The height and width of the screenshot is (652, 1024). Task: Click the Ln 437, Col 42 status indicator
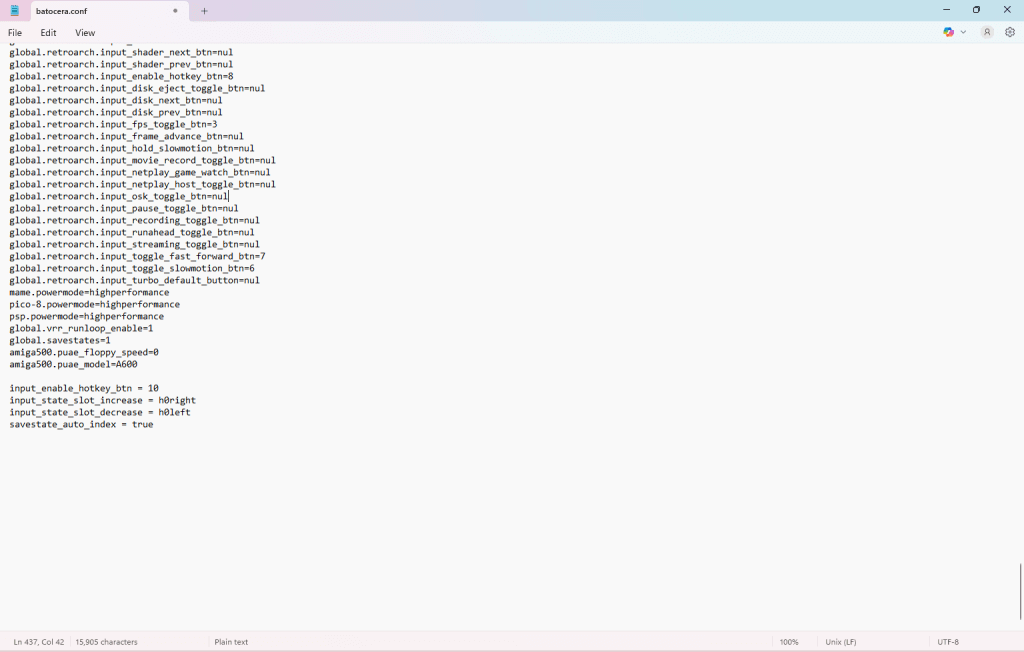click(x=37, y=641)
